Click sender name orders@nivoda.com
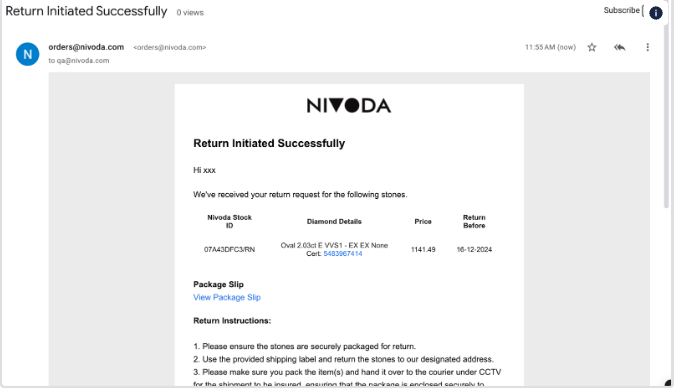The image size is (677, 390). click(x=86, y=47)
